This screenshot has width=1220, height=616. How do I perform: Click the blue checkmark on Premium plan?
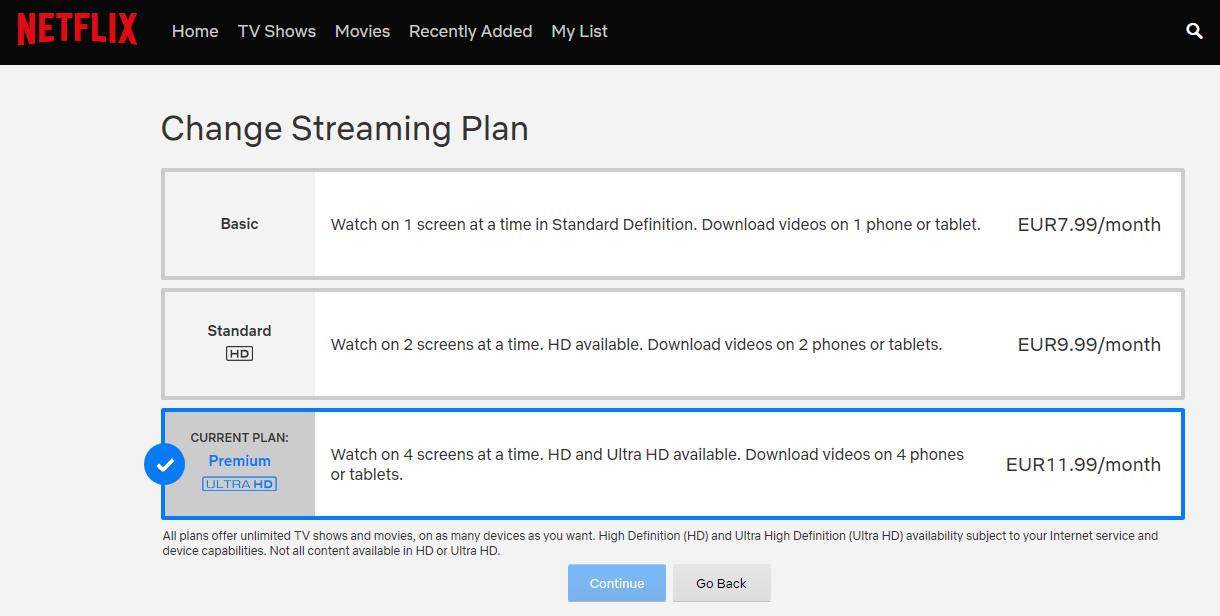pos(165,464)
